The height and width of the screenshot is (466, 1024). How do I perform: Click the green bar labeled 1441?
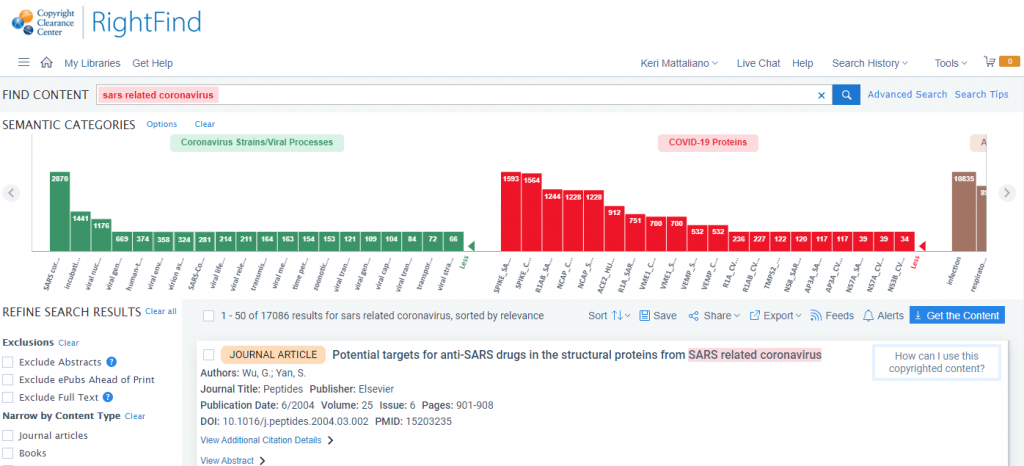coord(80,231)
